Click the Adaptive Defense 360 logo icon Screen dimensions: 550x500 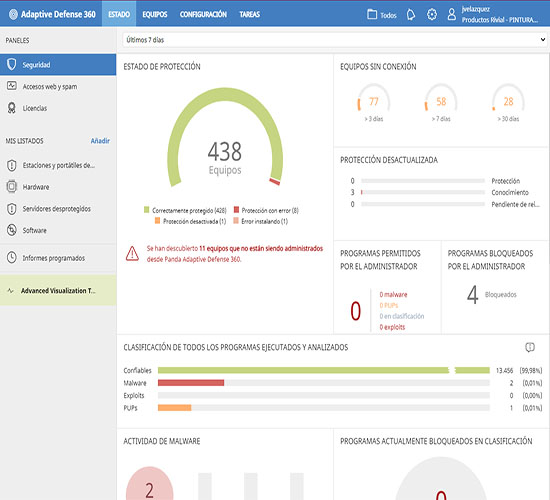13,14
